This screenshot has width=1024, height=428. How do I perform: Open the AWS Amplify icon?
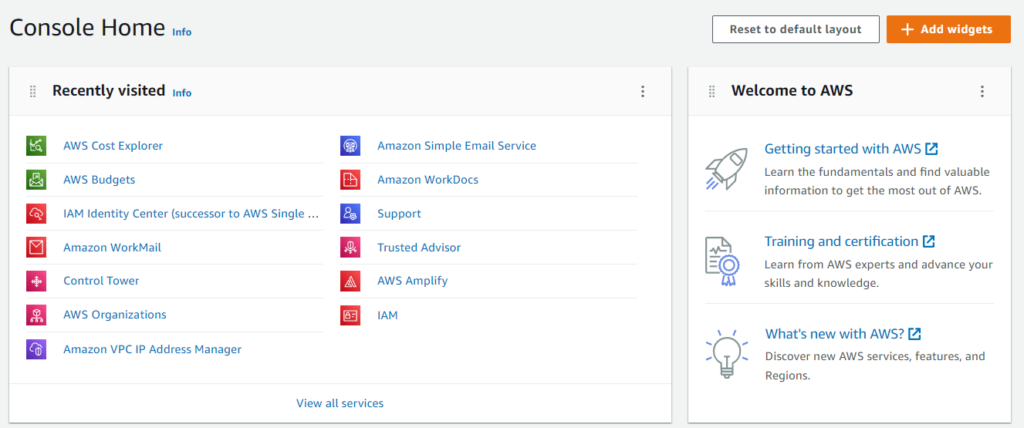pyautogui.click(x=350, y=281)
